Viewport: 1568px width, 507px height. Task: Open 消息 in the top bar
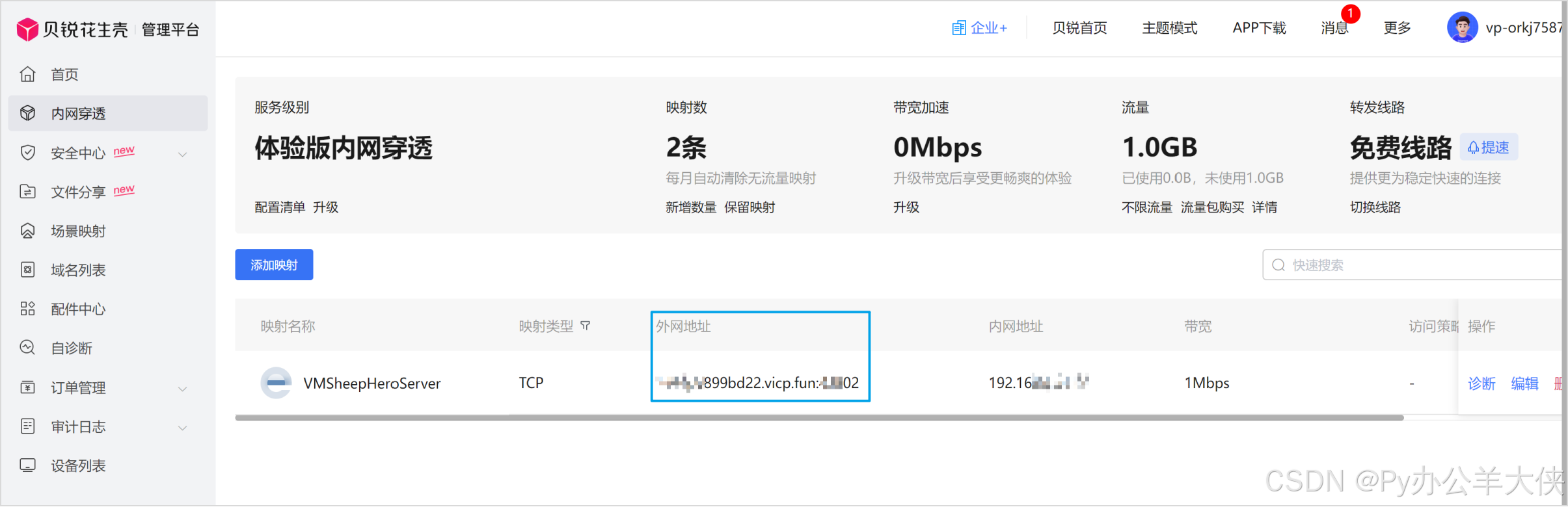pos(1334,28)
